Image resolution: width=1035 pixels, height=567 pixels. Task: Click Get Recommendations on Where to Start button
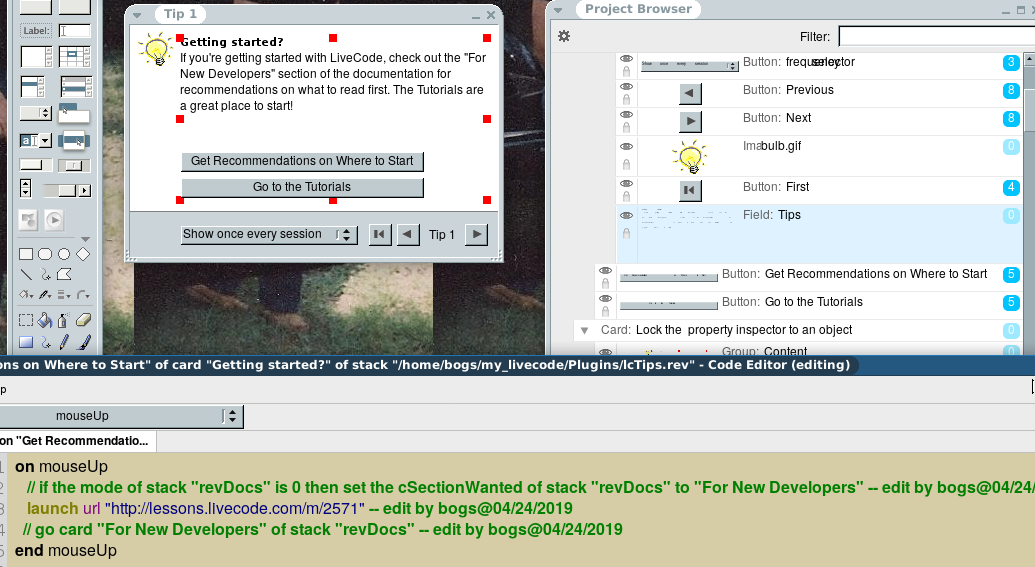(302, 161)
